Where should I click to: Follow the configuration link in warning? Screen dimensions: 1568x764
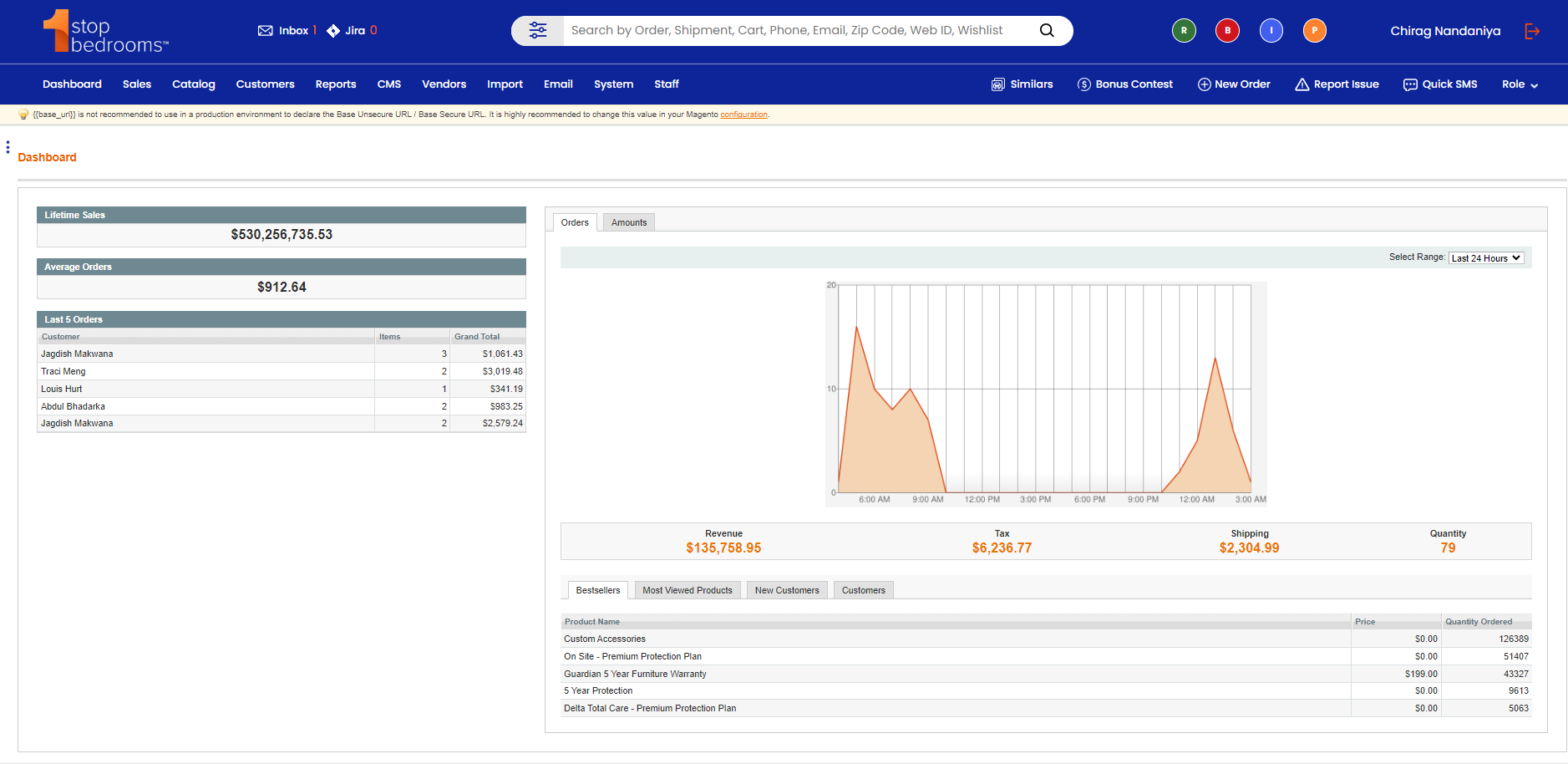point(743,115)
